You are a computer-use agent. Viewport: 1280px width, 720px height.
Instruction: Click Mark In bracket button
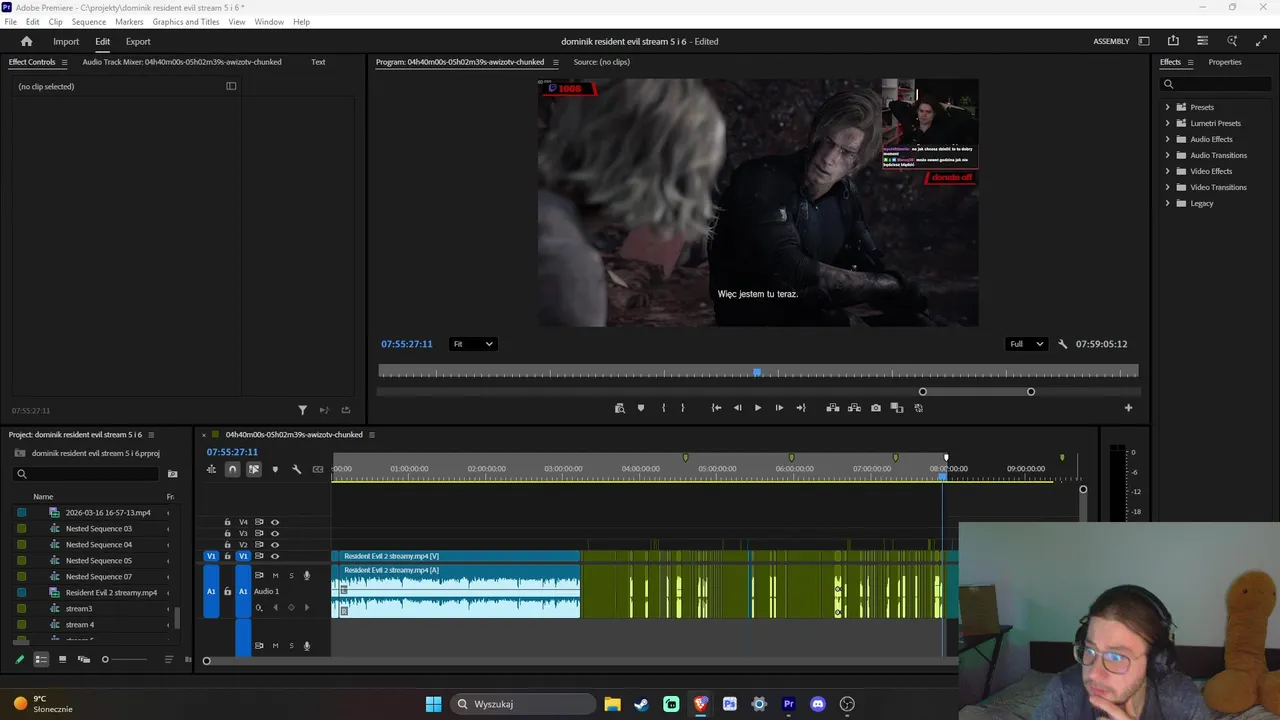(663, 408)
